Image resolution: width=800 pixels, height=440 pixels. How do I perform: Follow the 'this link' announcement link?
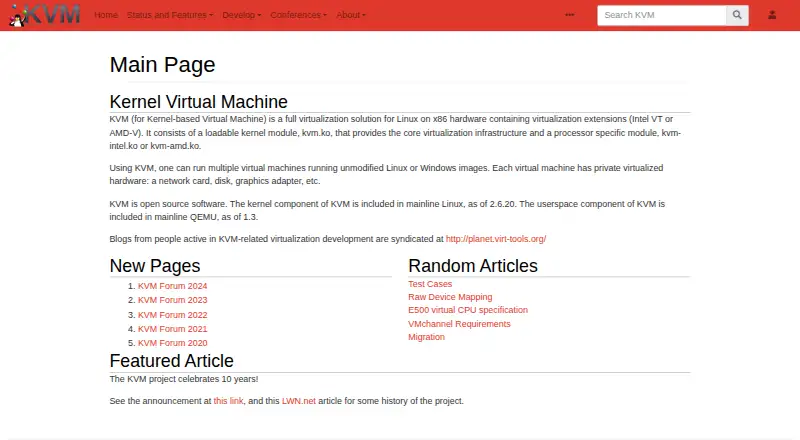[x=229, y=401]
